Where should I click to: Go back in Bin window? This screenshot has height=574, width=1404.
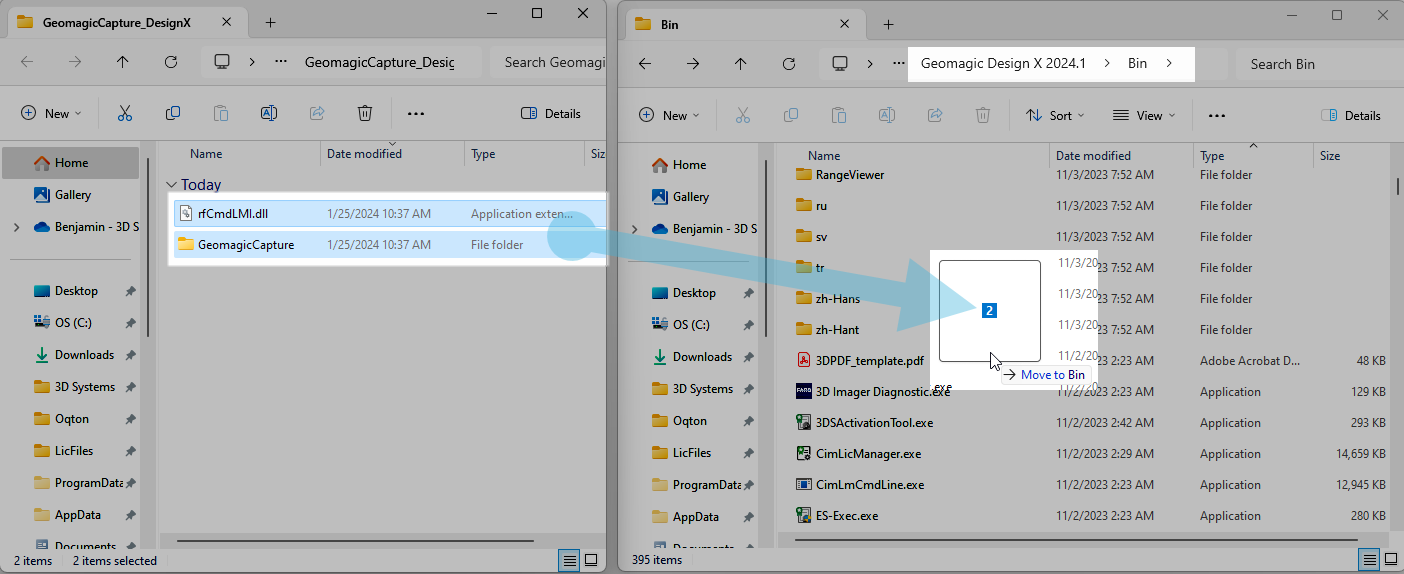[645, 64]
